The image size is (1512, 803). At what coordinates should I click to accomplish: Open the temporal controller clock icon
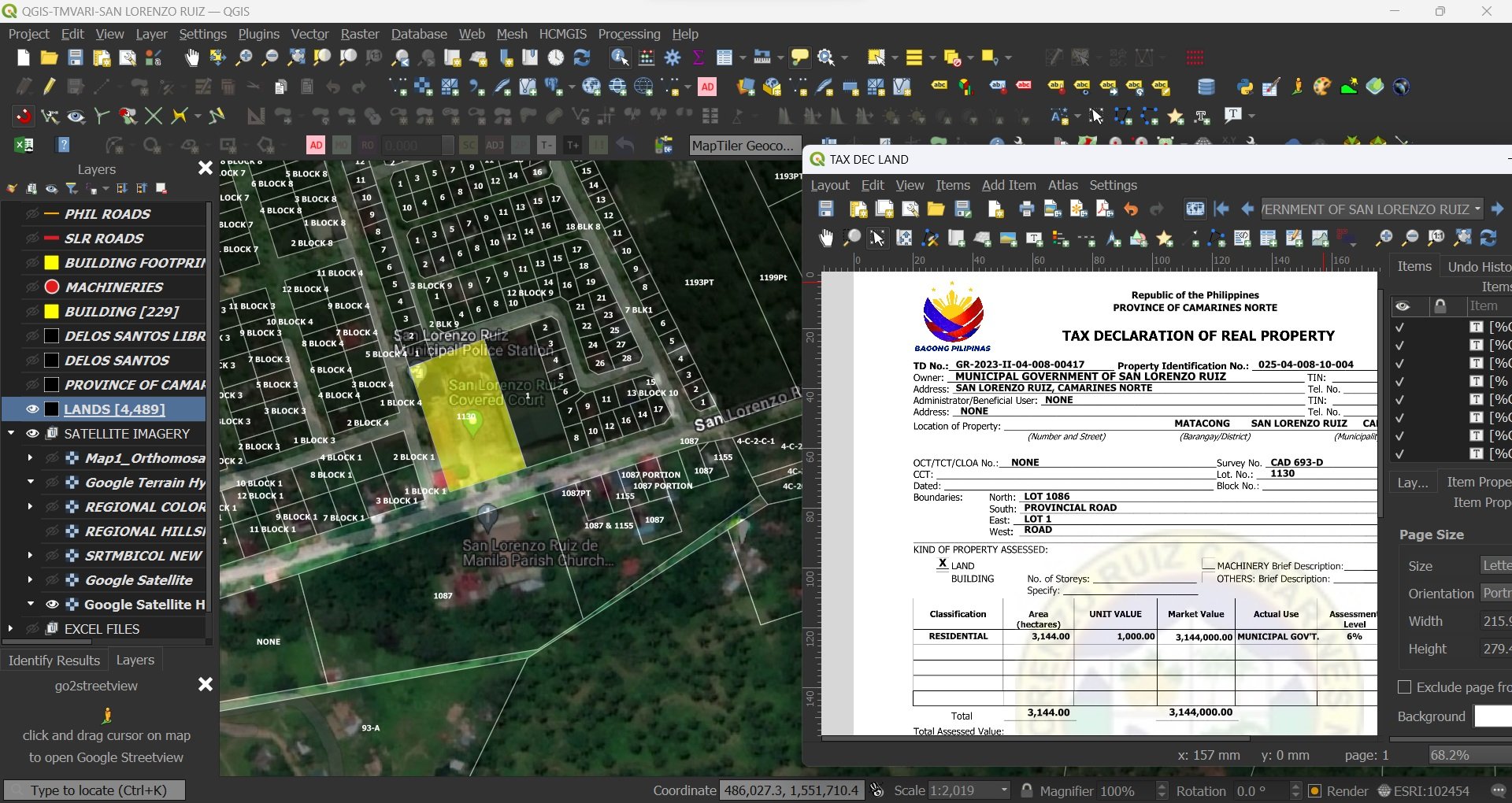(556, 57)
